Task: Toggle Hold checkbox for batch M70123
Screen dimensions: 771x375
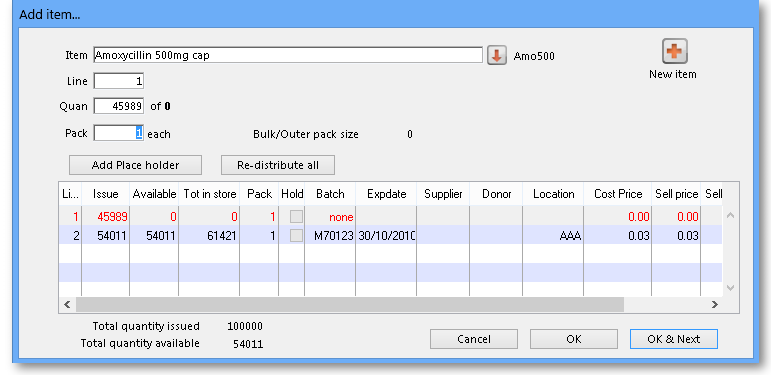Action: [x=297, y=236]
